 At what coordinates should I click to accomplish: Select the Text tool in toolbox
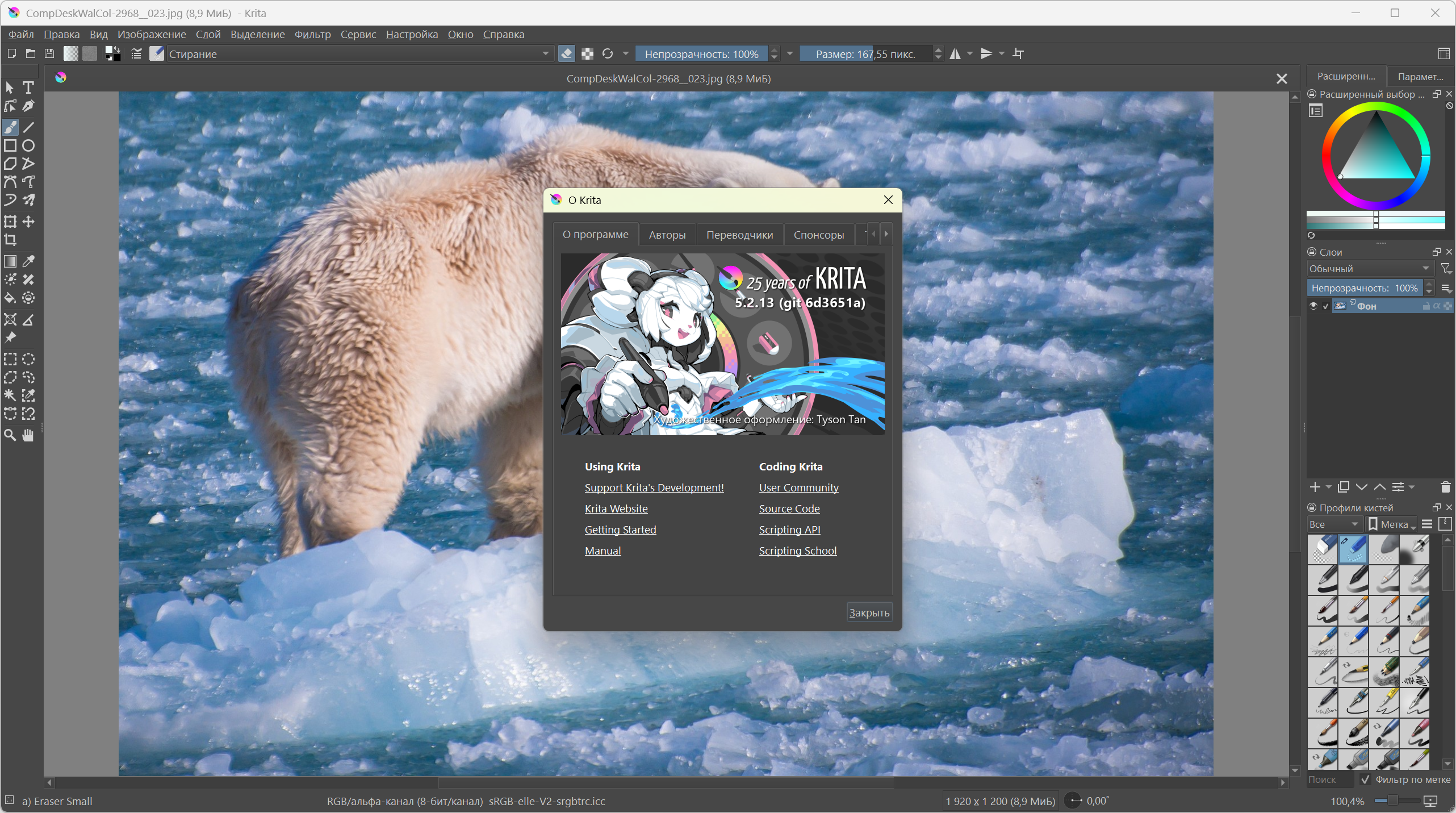click(28, 87)
